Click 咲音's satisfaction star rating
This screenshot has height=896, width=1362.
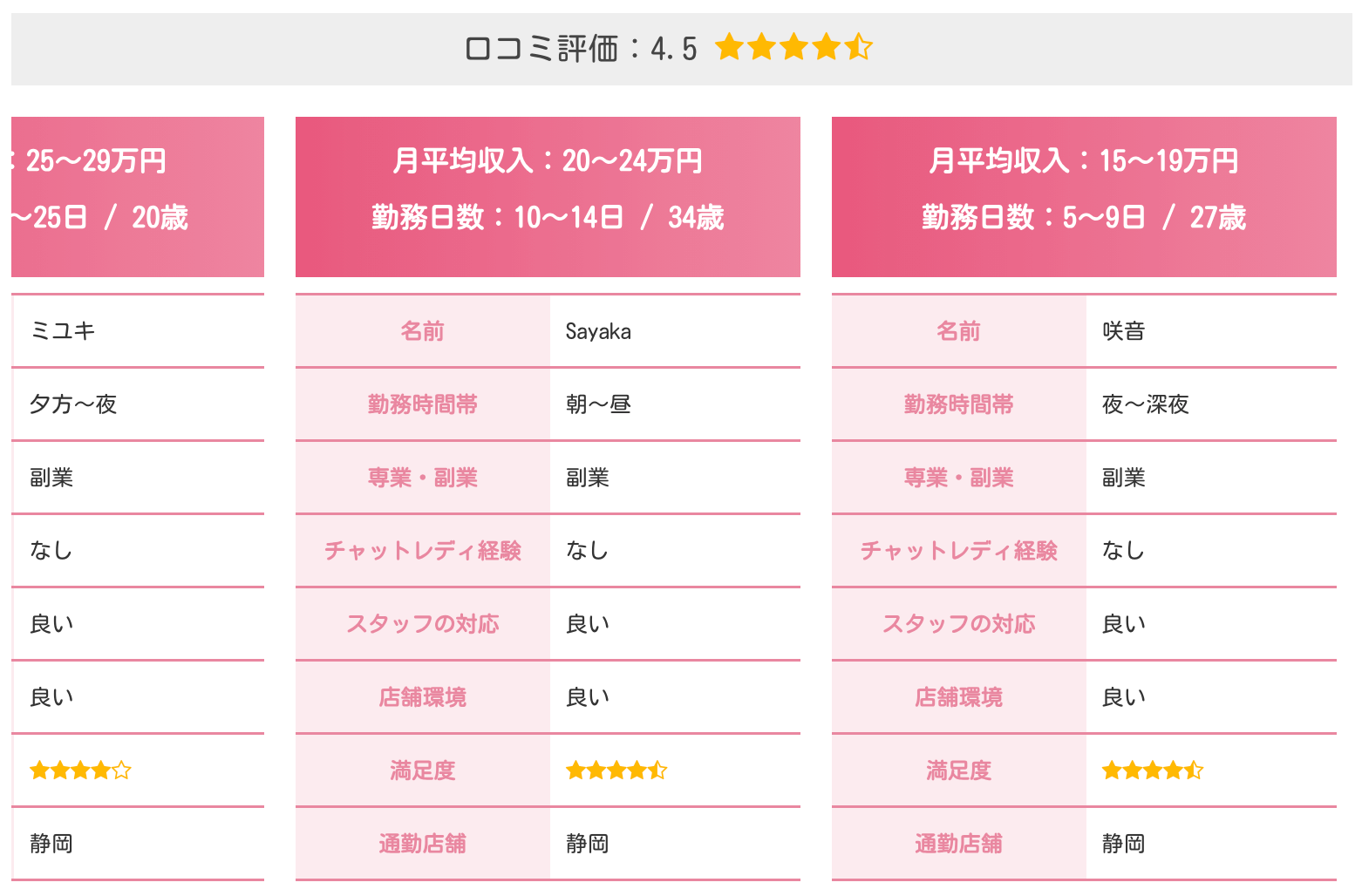pos(1152,770)
